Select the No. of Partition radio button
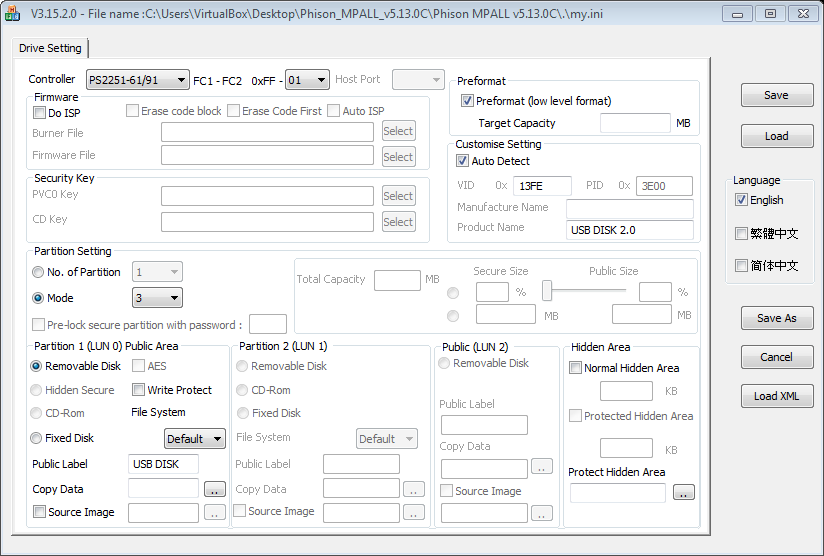 [x=38, y=272]
